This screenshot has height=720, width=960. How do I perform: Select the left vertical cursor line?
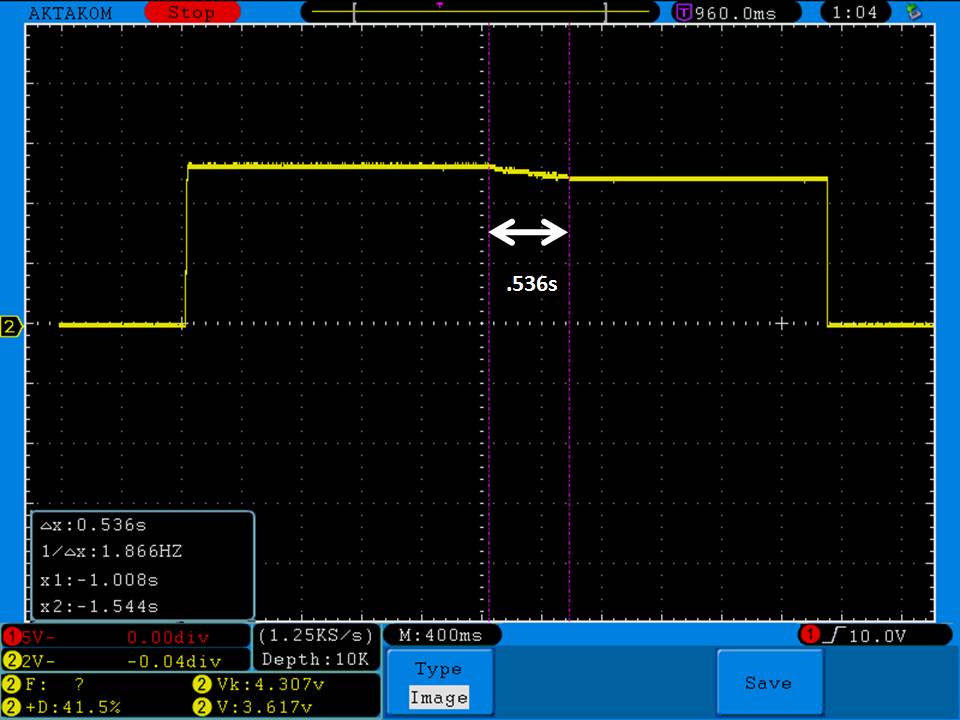pos(489,400)
